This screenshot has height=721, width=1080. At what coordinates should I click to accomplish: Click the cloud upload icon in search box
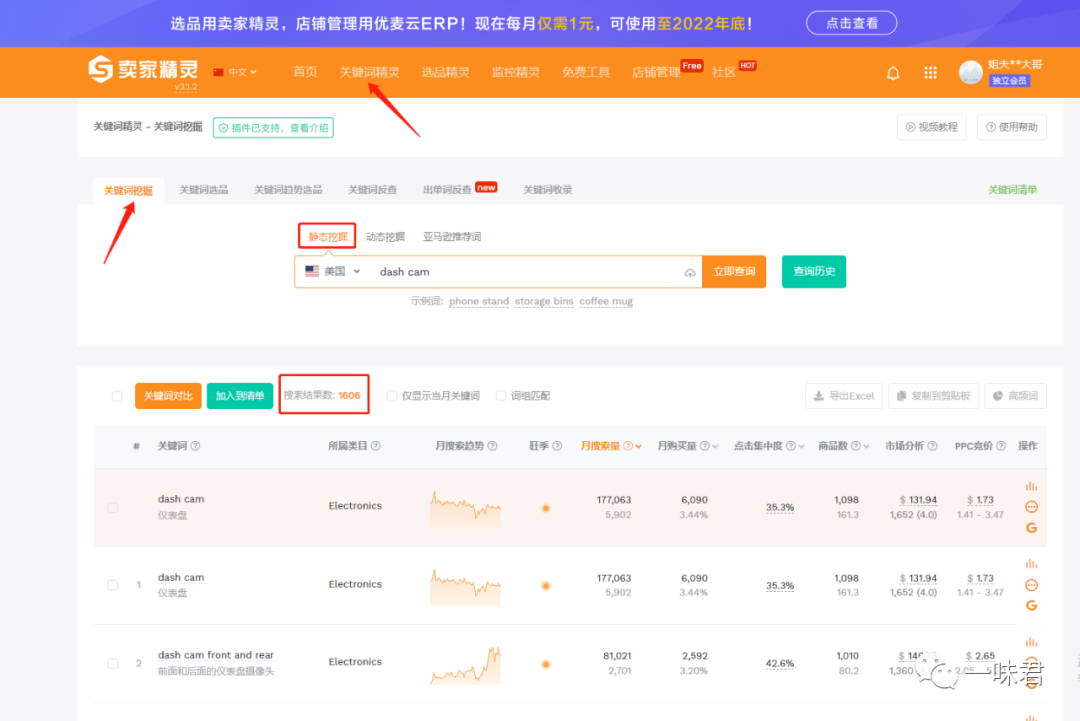point(689,273)
